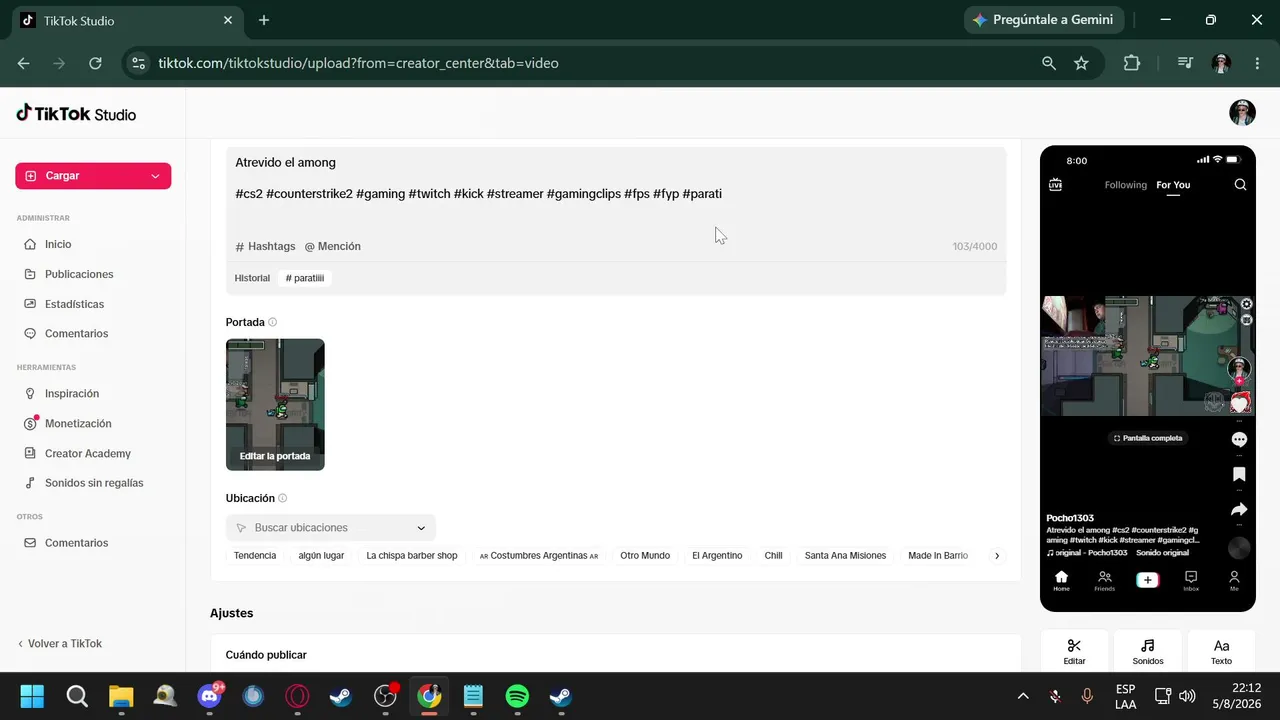Switch to Following tab in phone preview

point(1126,185)
